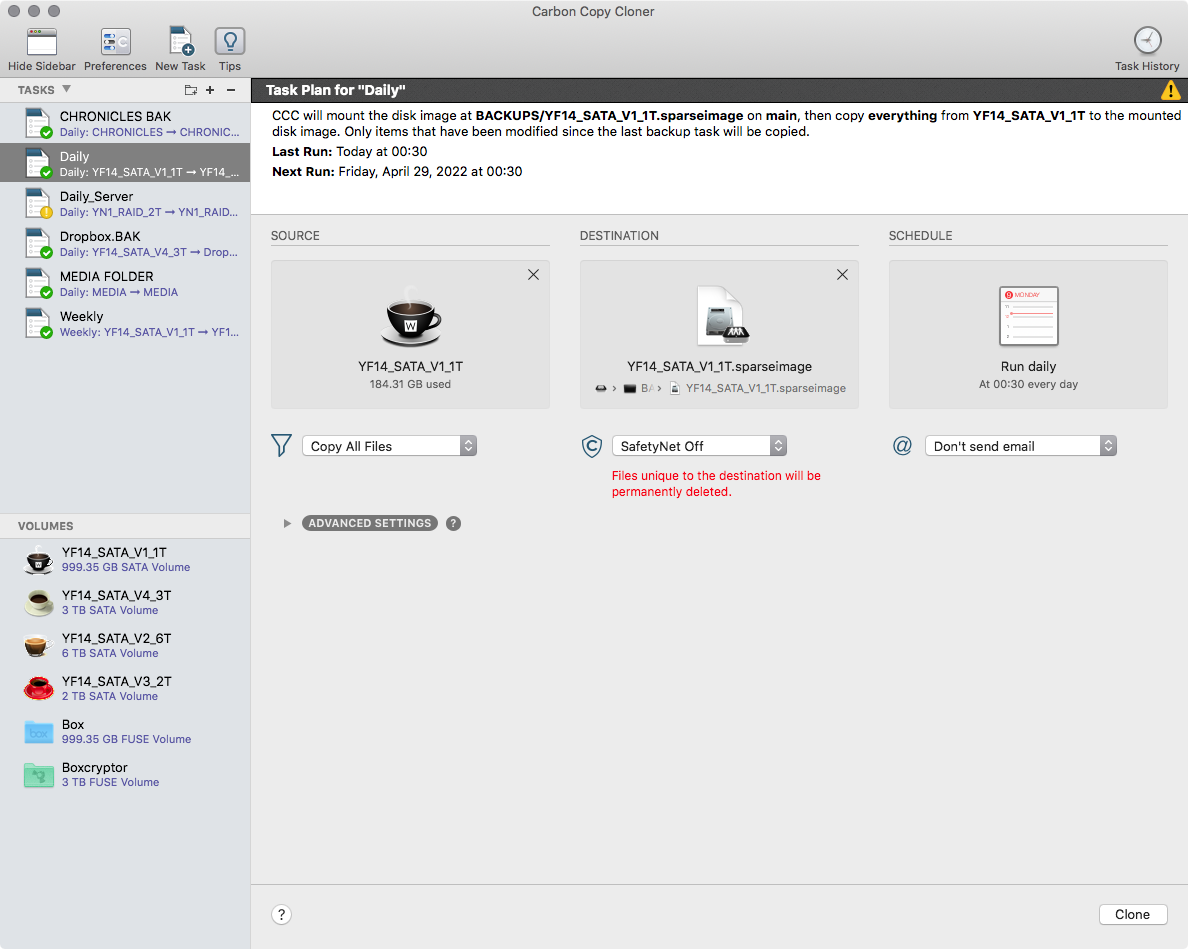Select the Daily task in sidebar
Screen dimensions: 1188x949
coord(125,163)
